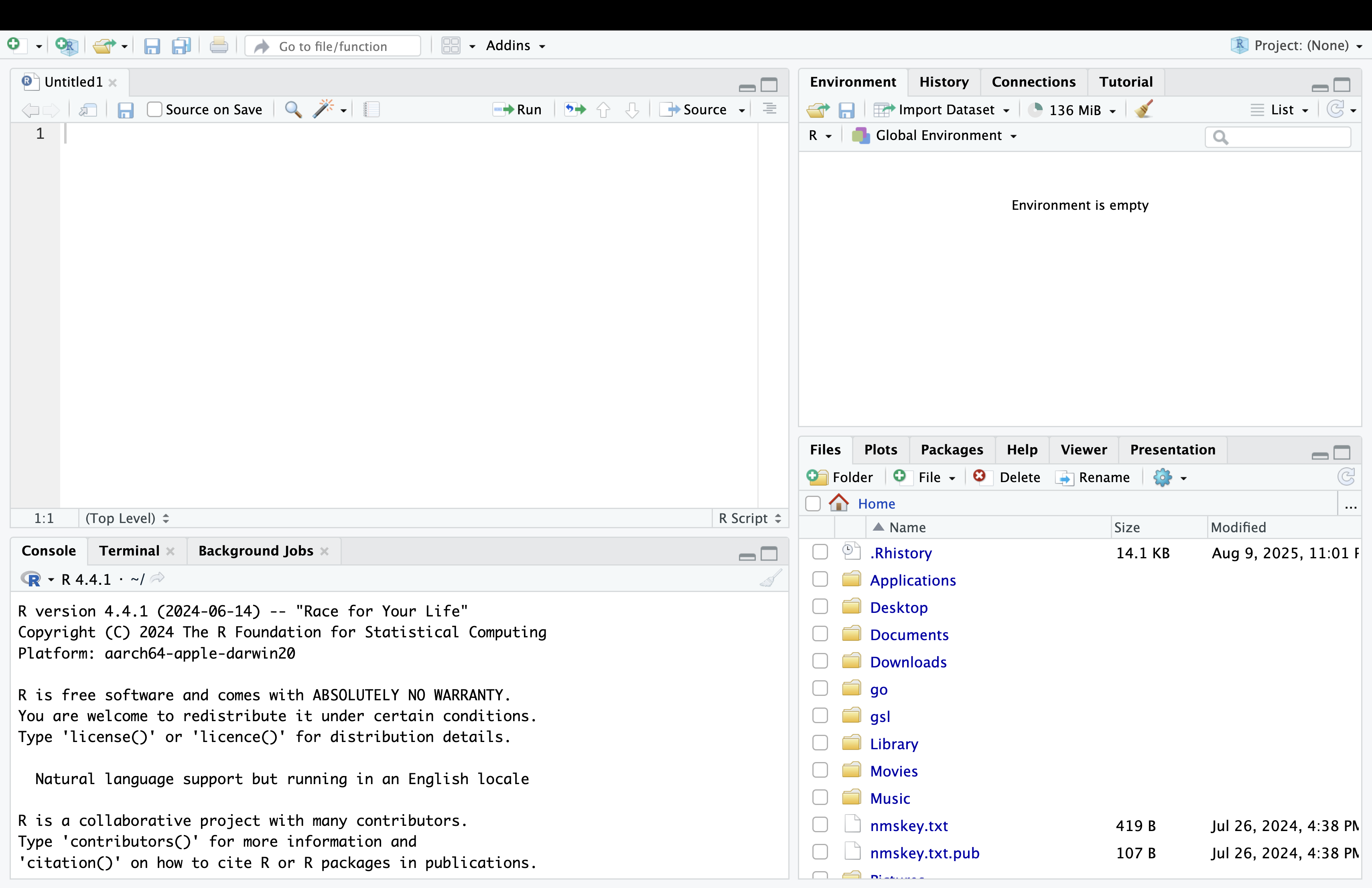Click the Workspace Panes grid icon
The image size is (1372, 888).
(451, 46)
